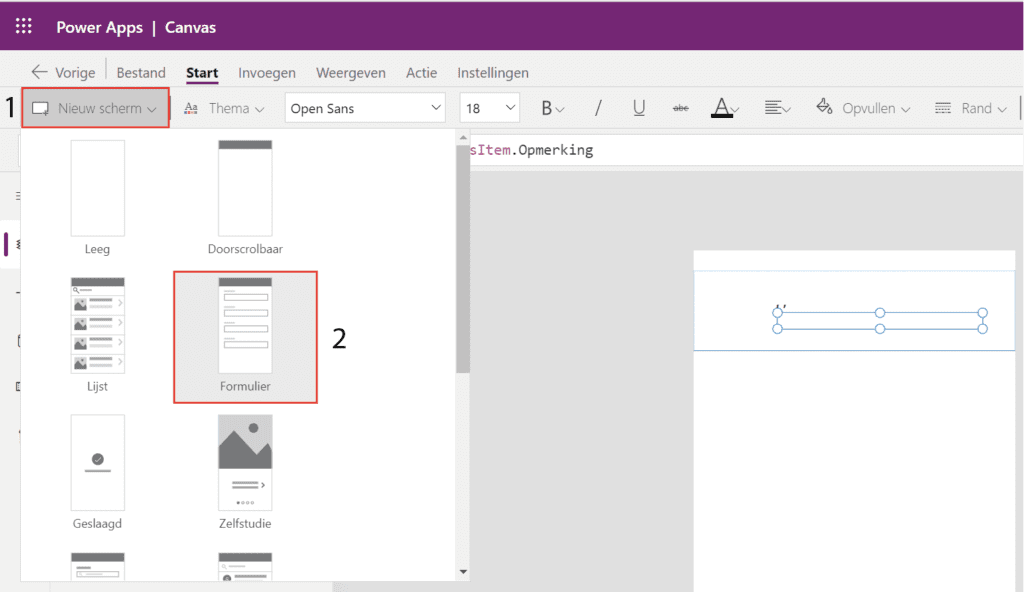Open the Weergeven tab

coord(351,73)
